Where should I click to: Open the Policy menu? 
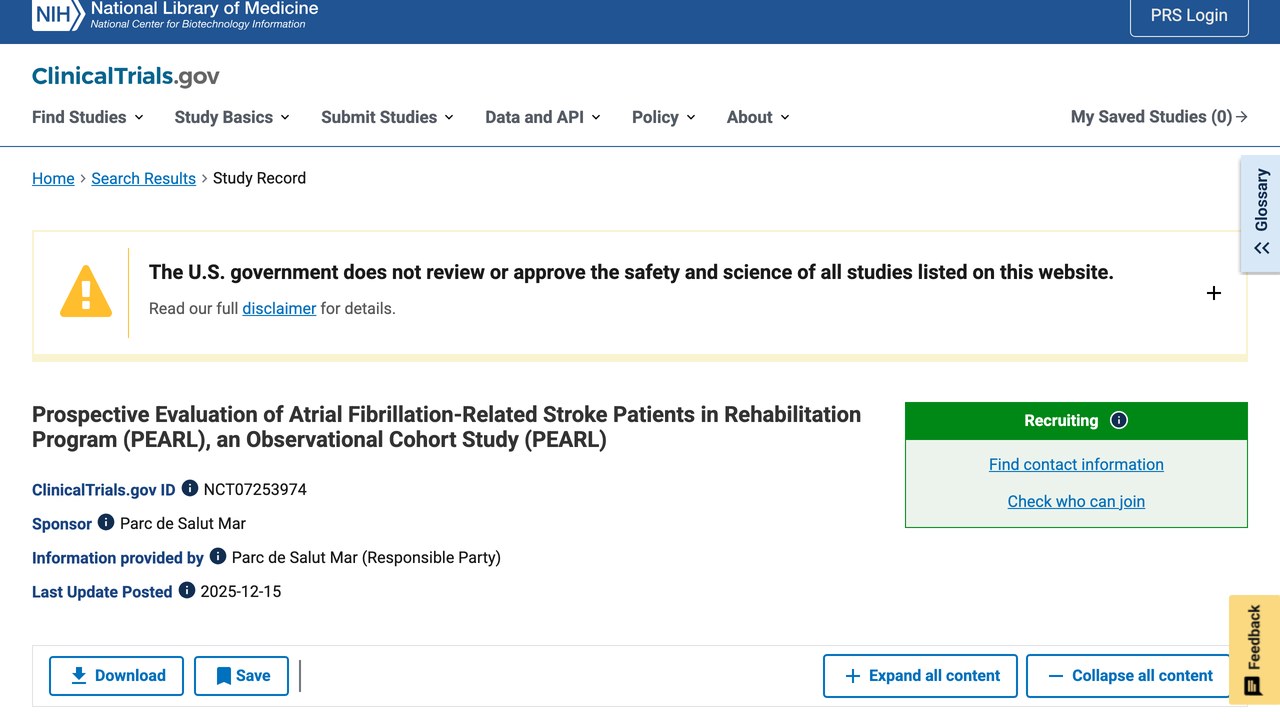click(664, 117)
